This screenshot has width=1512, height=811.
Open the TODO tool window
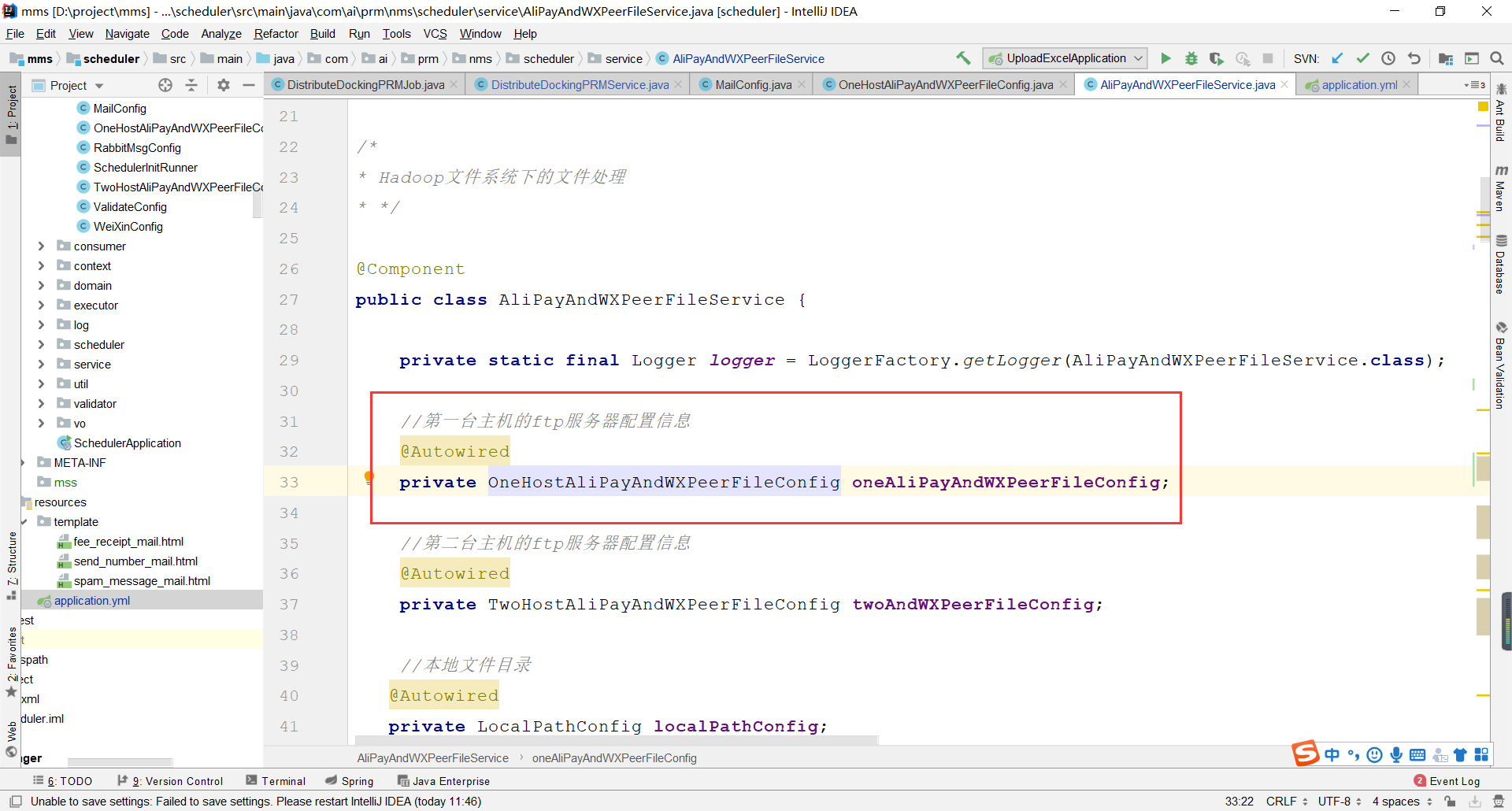[x=63, y=781]
